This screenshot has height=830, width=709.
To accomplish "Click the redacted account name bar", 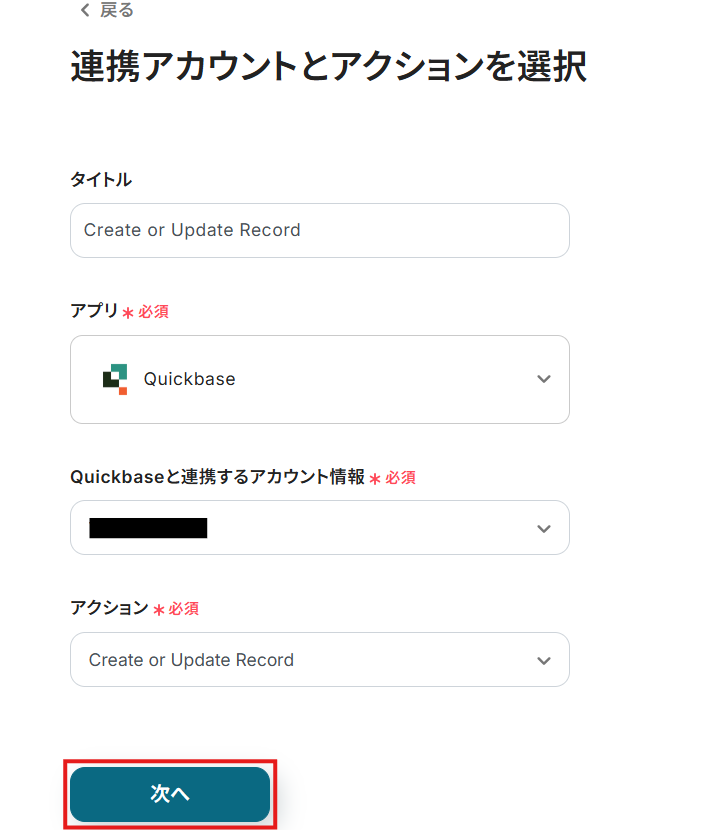I will click(148, 528).
